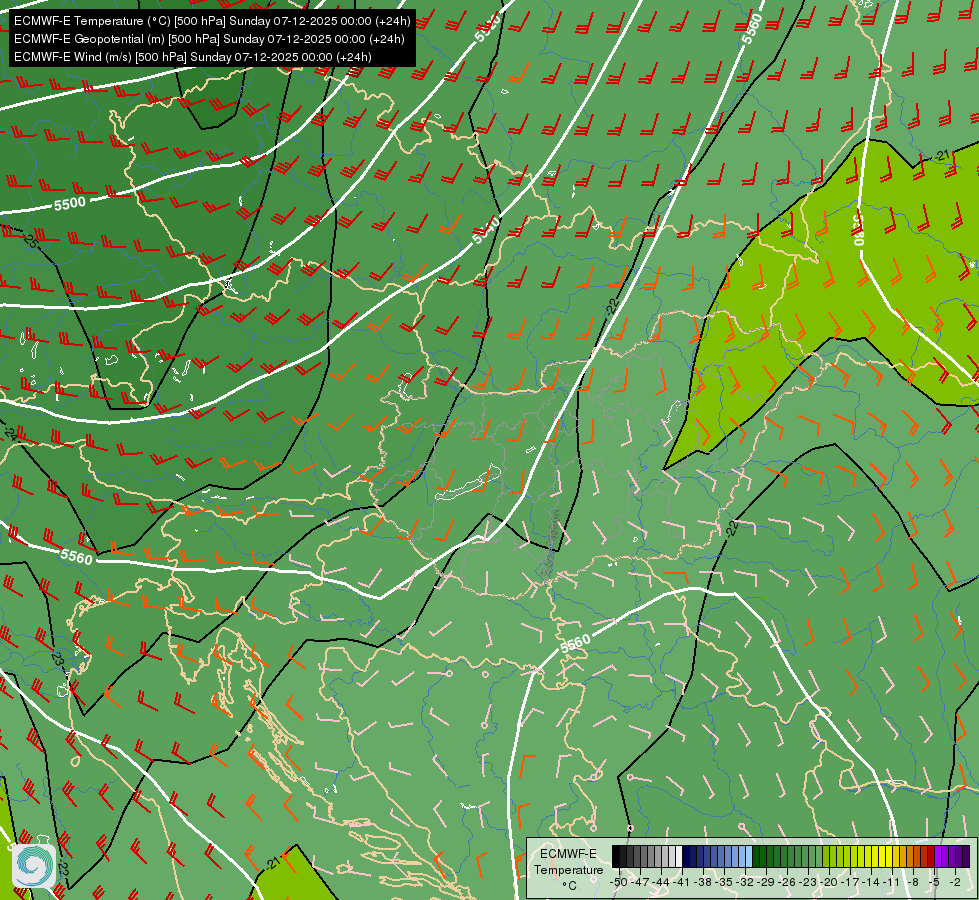Click the -5 label in the legend
The width and height of the screenshot is (979, 900).
pyautogui.click(x=934, y=882)
